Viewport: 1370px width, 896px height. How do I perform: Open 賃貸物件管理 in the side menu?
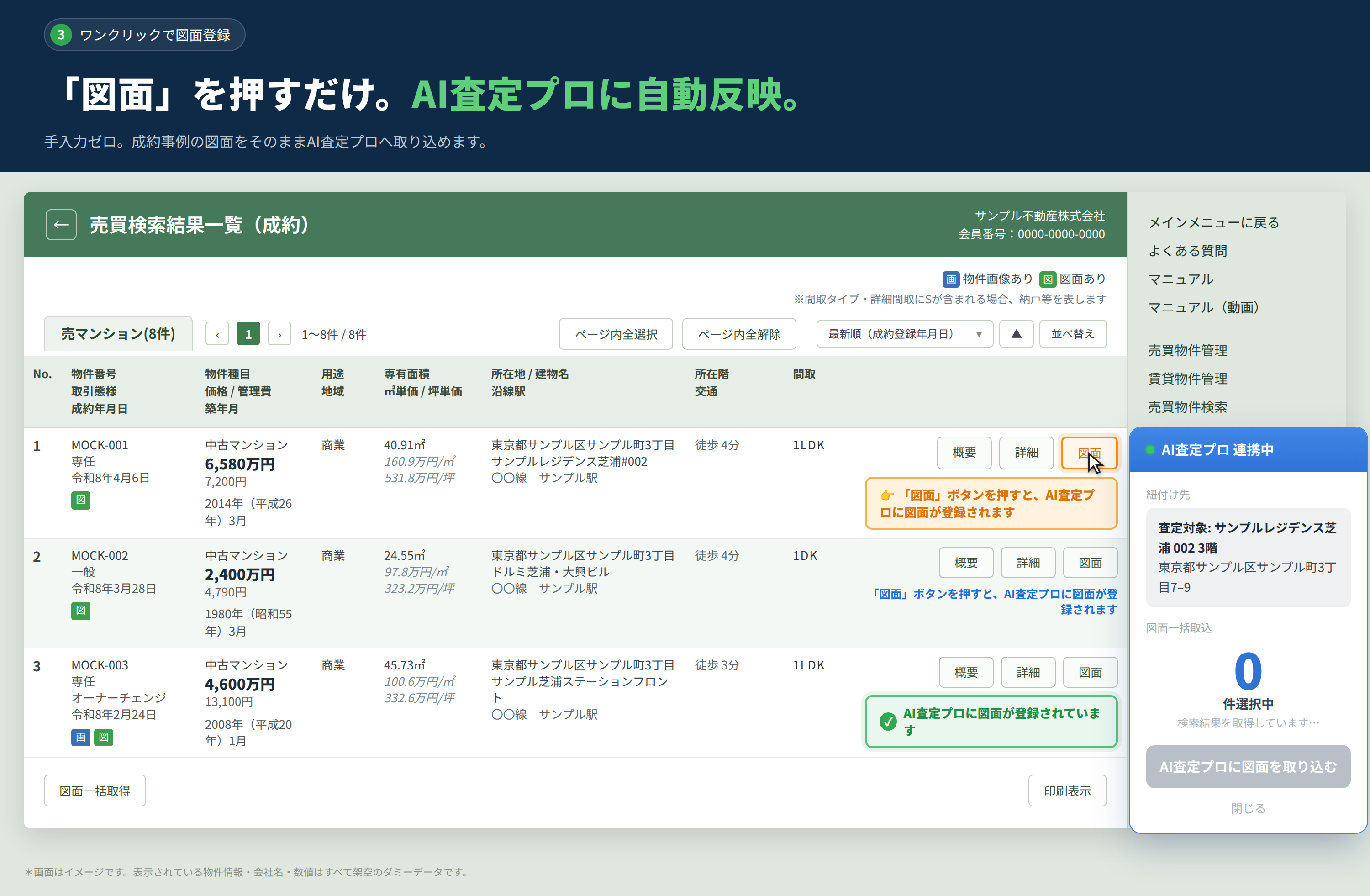tap(1187, 378)
